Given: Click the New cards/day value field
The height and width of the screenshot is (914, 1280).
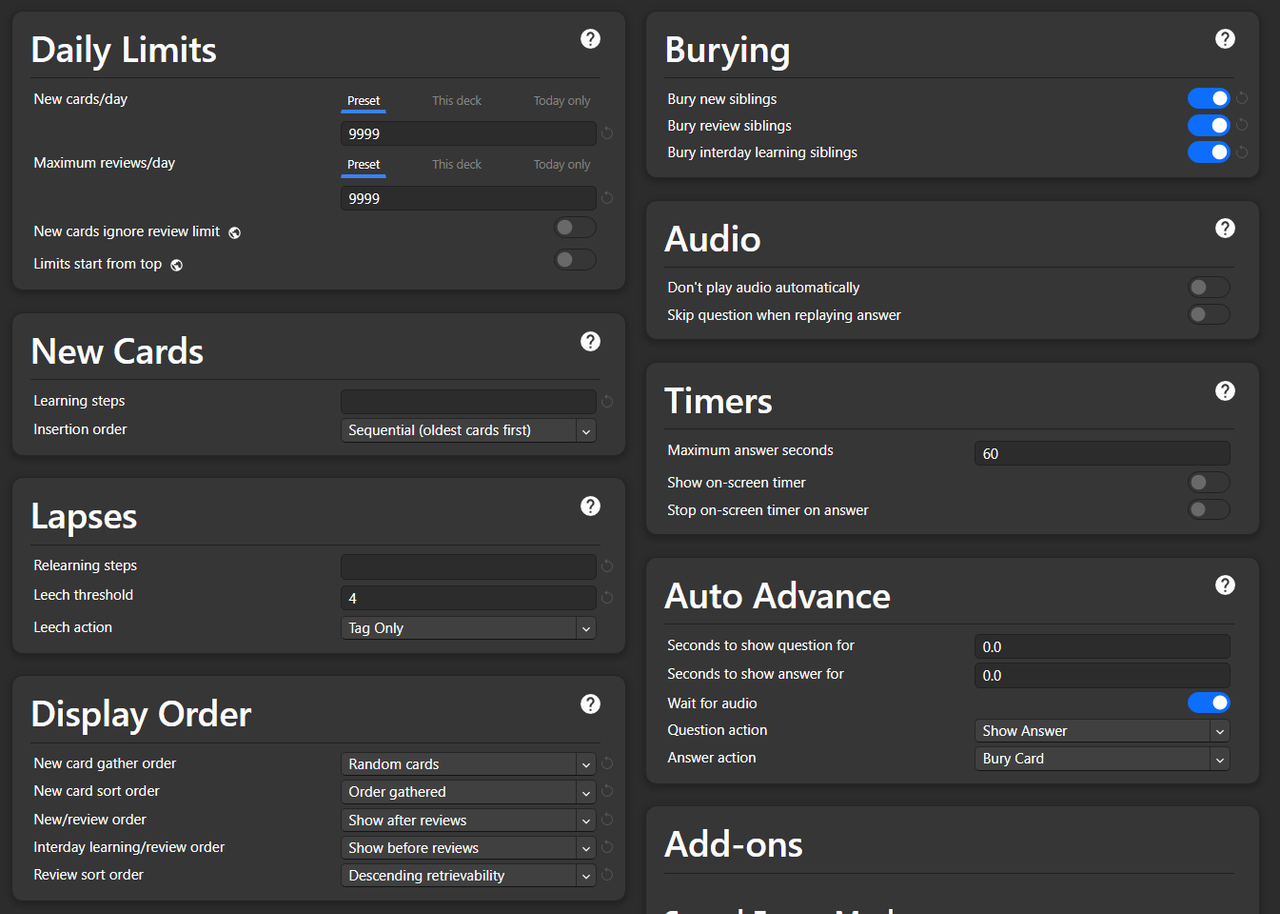Looking at the screenshot, I should (x=468, y=133).
